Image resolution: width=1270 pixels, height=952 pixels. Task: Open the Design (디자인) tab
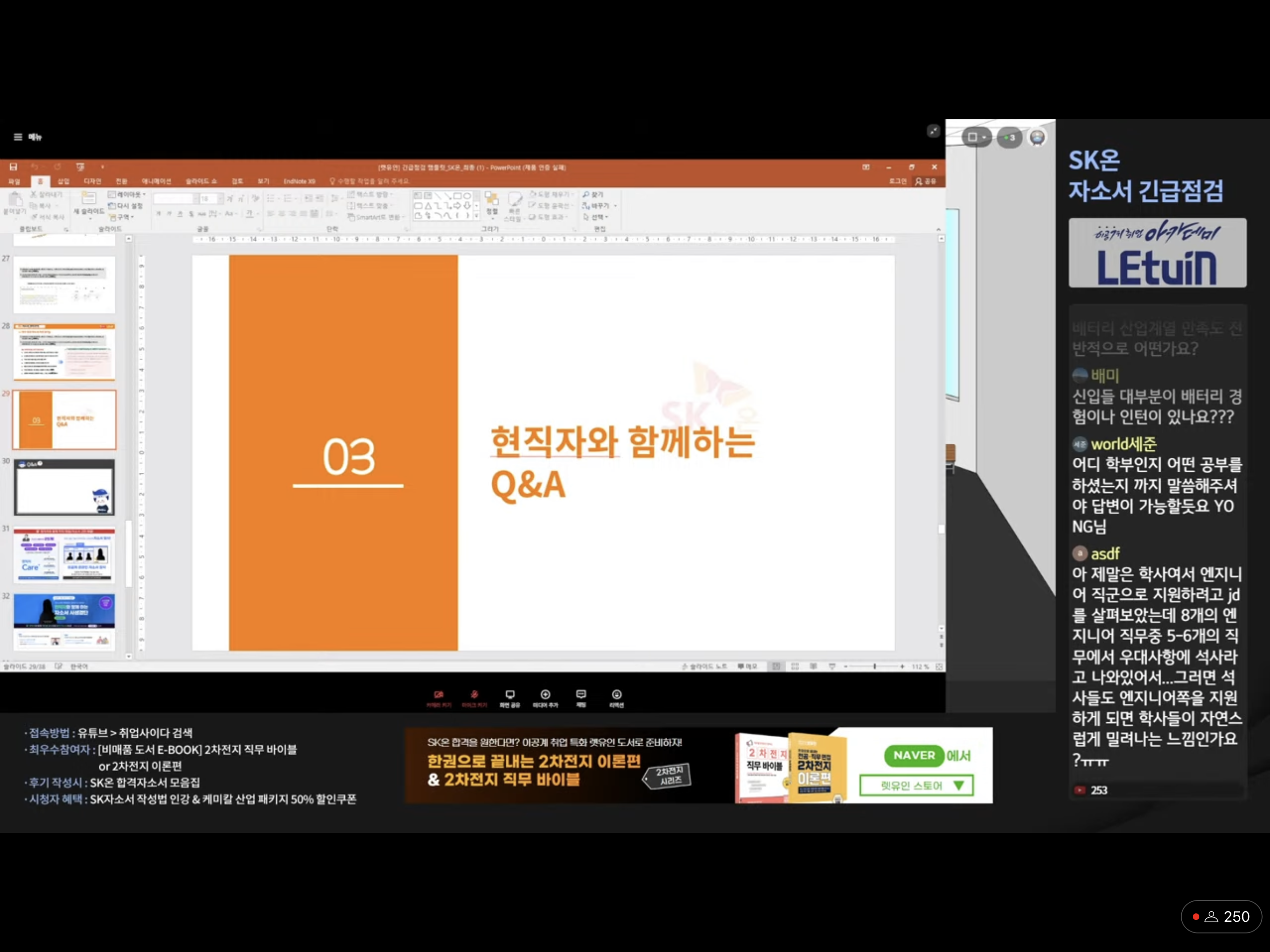tap(93, 181)
